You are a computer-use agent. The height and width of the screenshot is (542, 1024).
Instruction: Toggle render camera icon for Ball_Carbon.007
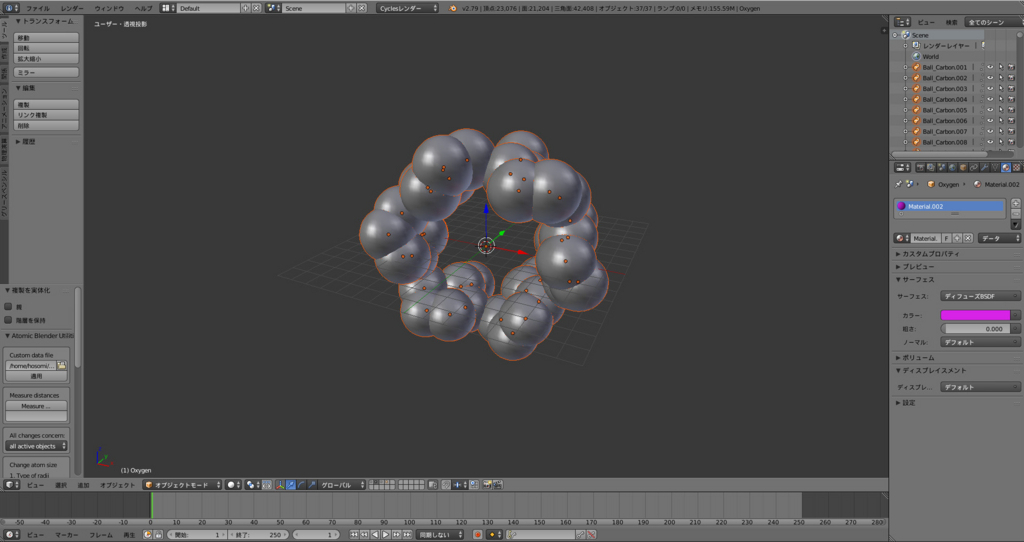tap(1011, 131)
